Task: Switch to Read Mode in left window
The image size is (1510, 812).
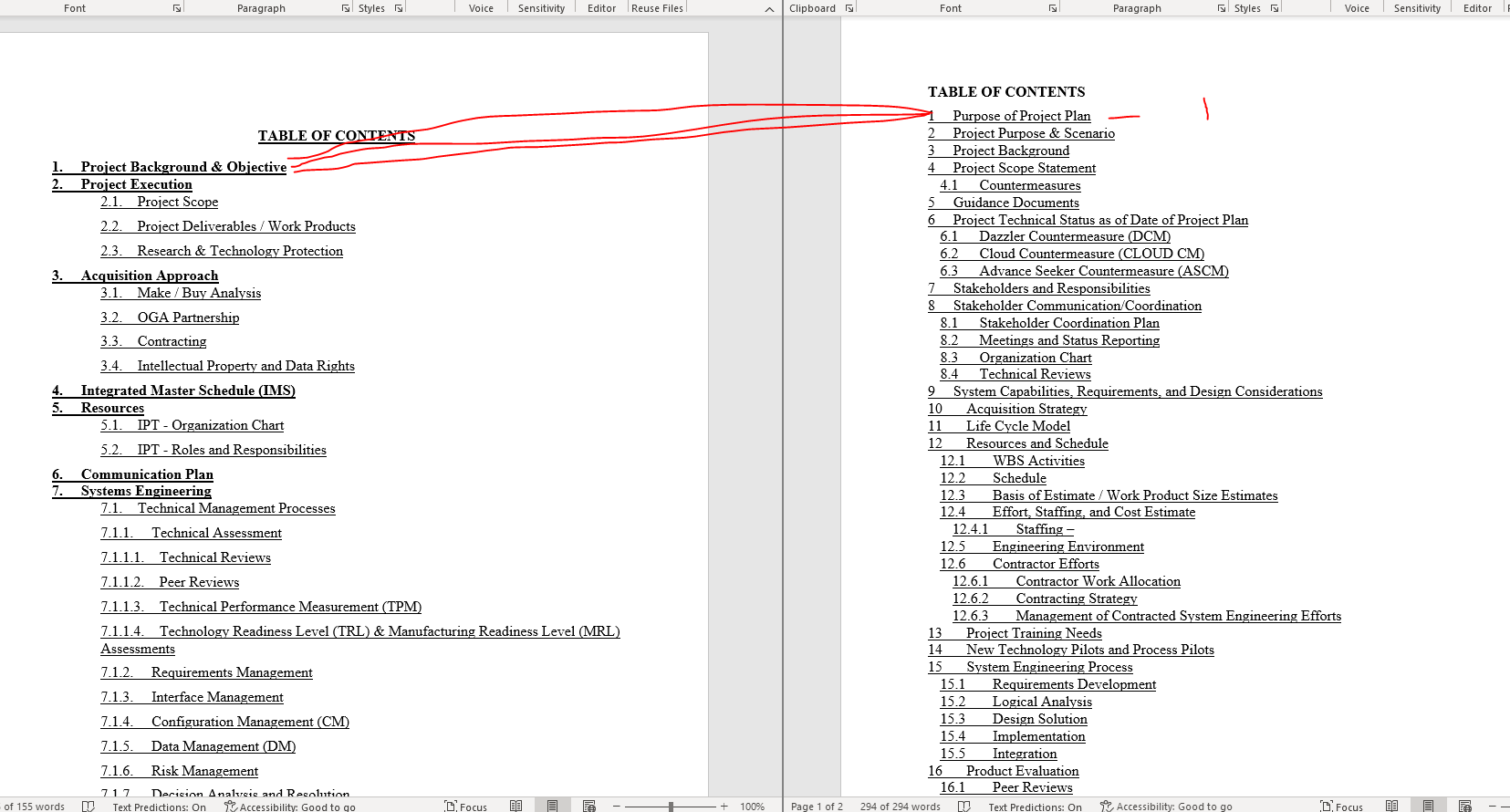Action: (x=516, y=806)
